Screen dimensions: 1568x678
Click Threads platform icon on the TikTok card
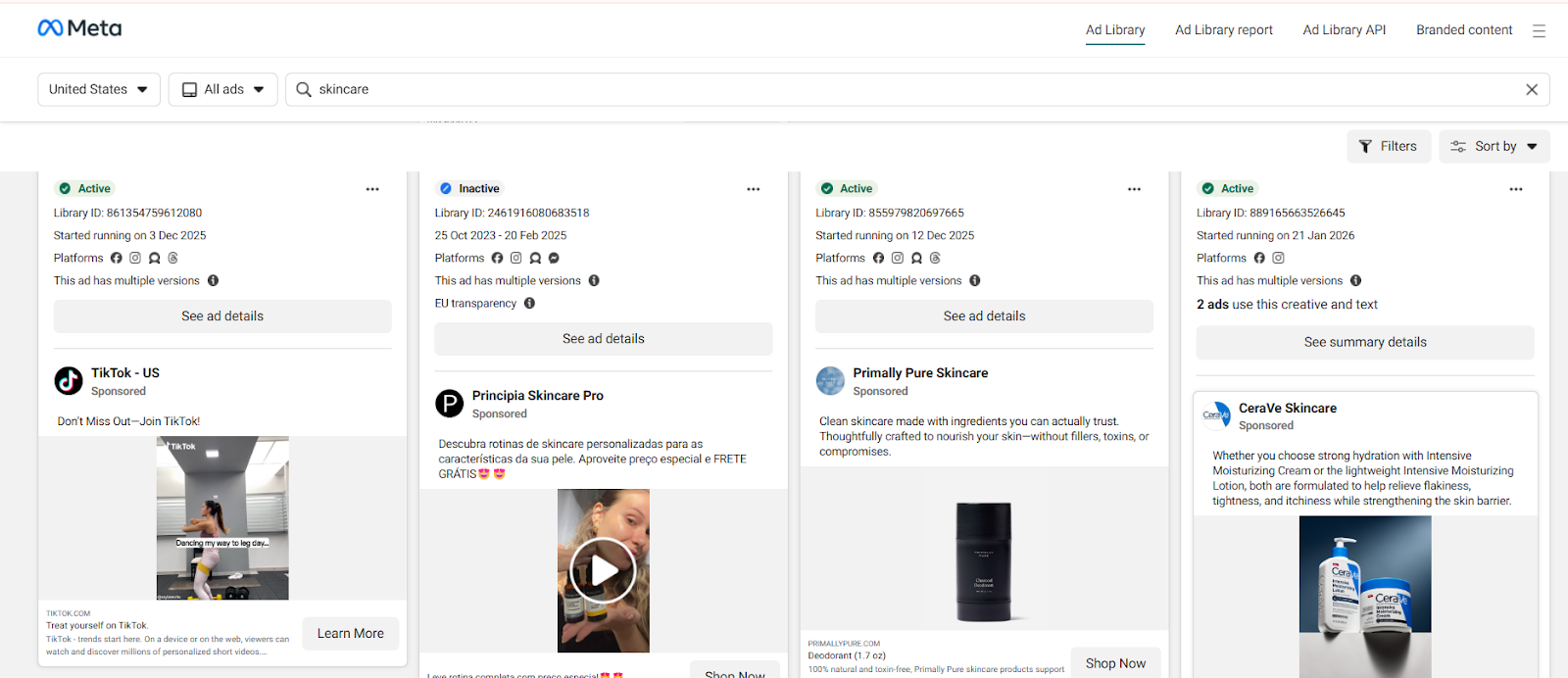172,258
